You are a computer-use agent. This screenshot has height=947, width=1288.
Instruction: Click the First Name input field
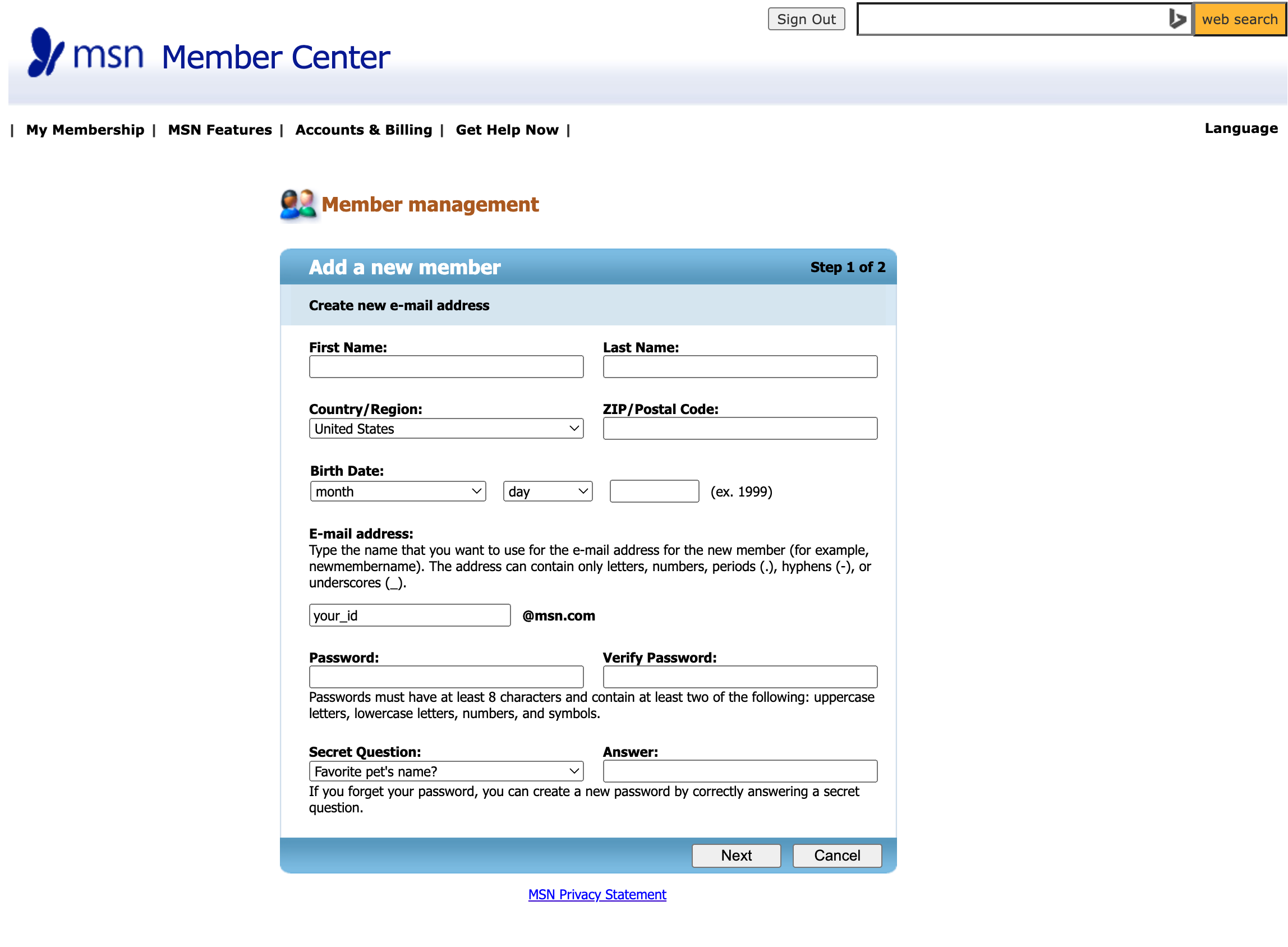pos(447,367)
